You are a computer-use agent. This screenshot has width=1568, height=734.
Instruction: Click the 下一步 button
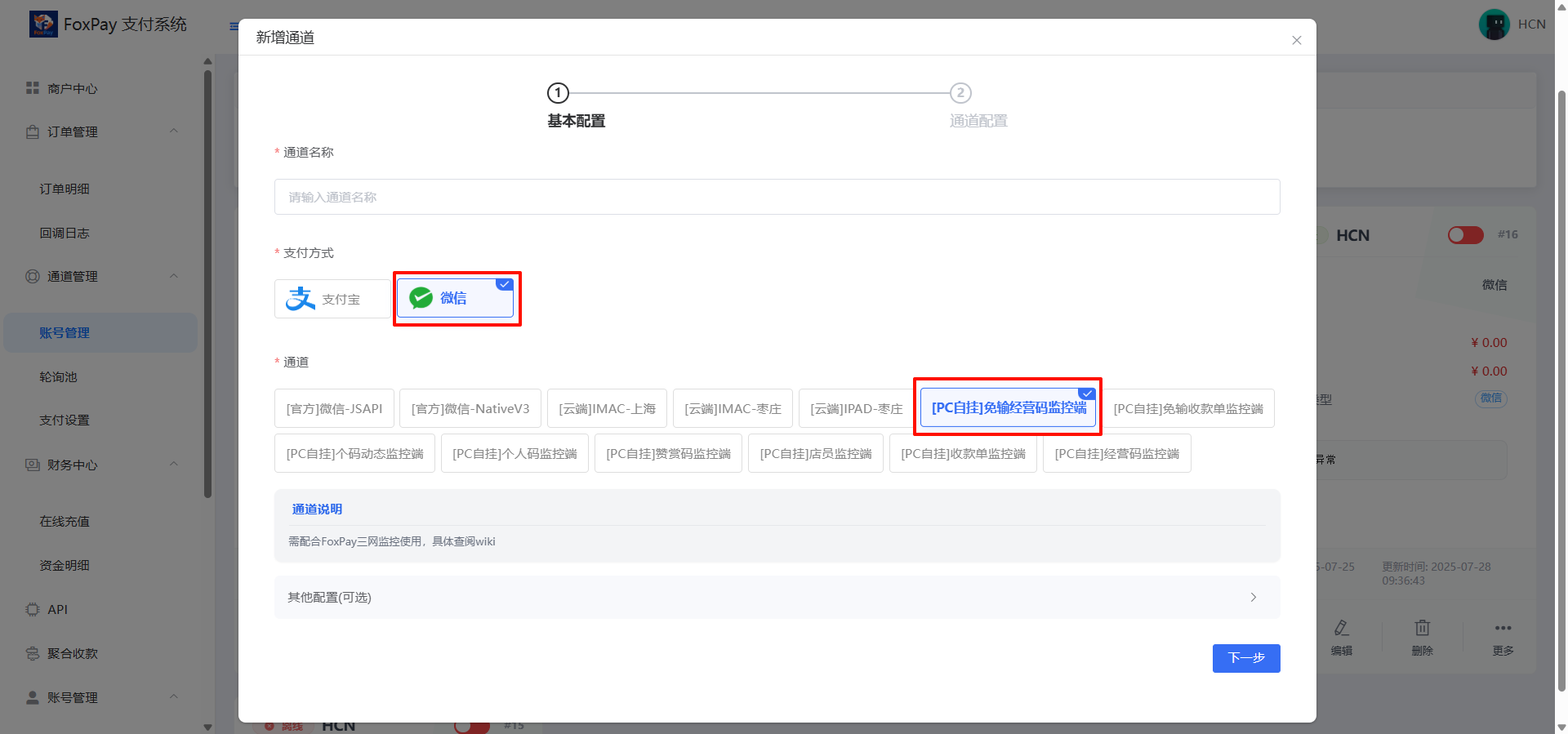(x=1245, y=658)
